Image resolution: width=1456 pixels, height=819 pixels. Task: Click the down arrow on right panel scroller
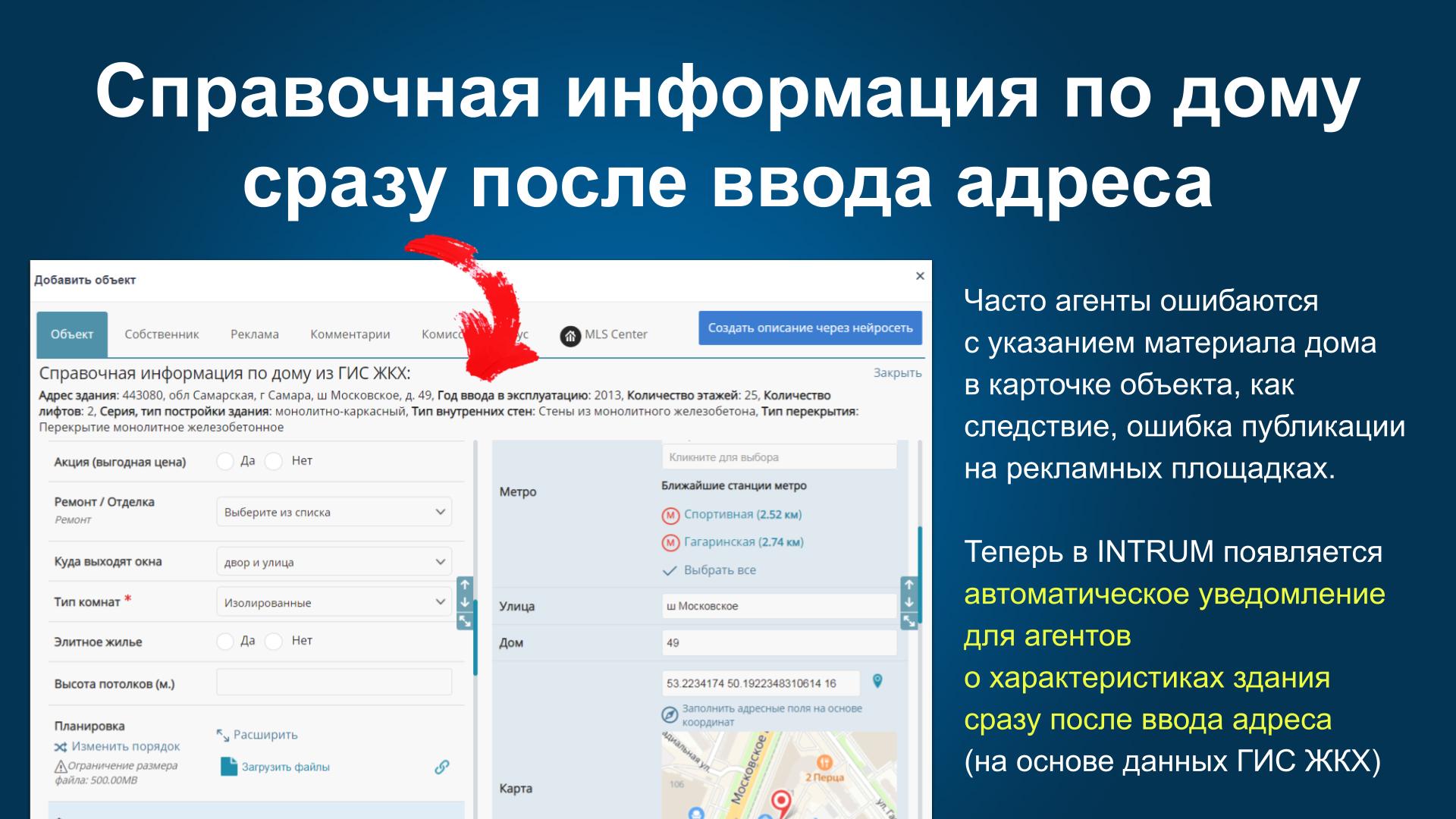coord(908,603)
